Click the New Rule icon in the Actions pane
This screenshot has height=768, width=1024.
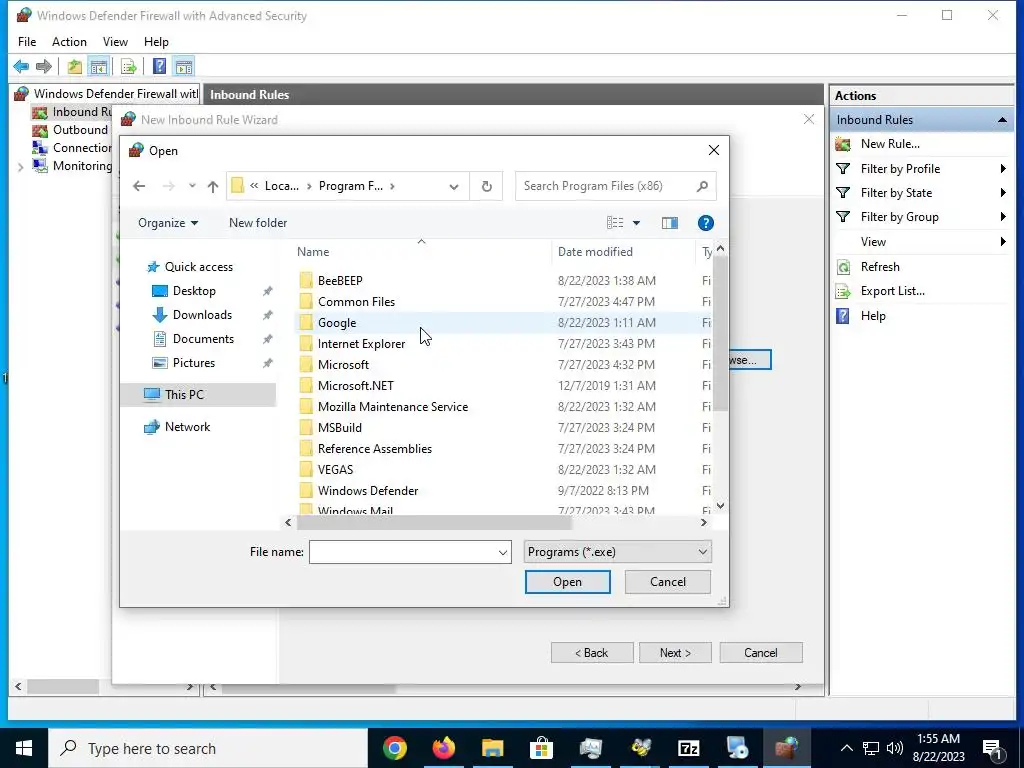pos(843,144)
